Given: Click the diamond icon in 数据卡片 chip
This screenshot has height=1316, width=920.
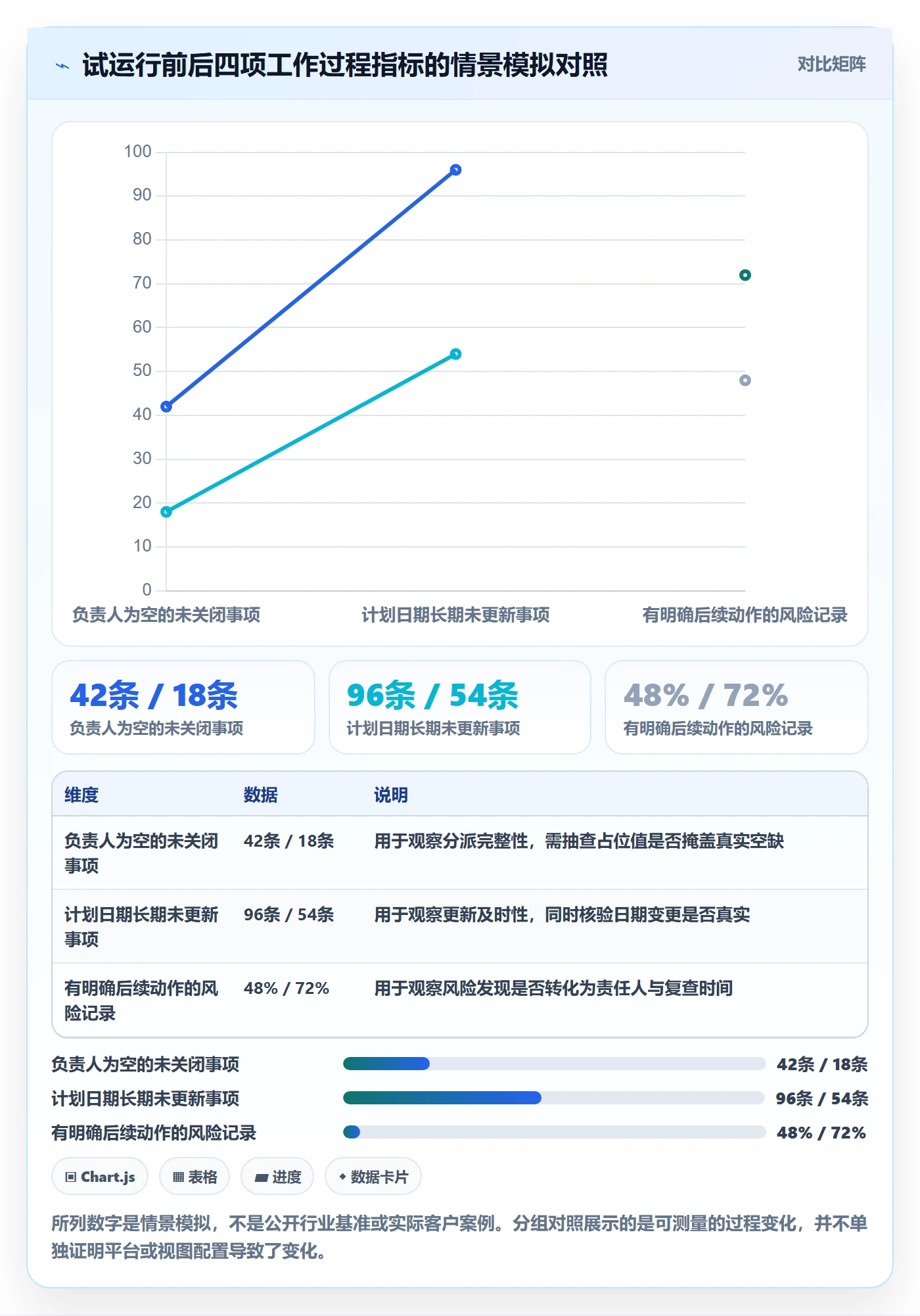Looking at the screenshot, I should (342, 1177).
